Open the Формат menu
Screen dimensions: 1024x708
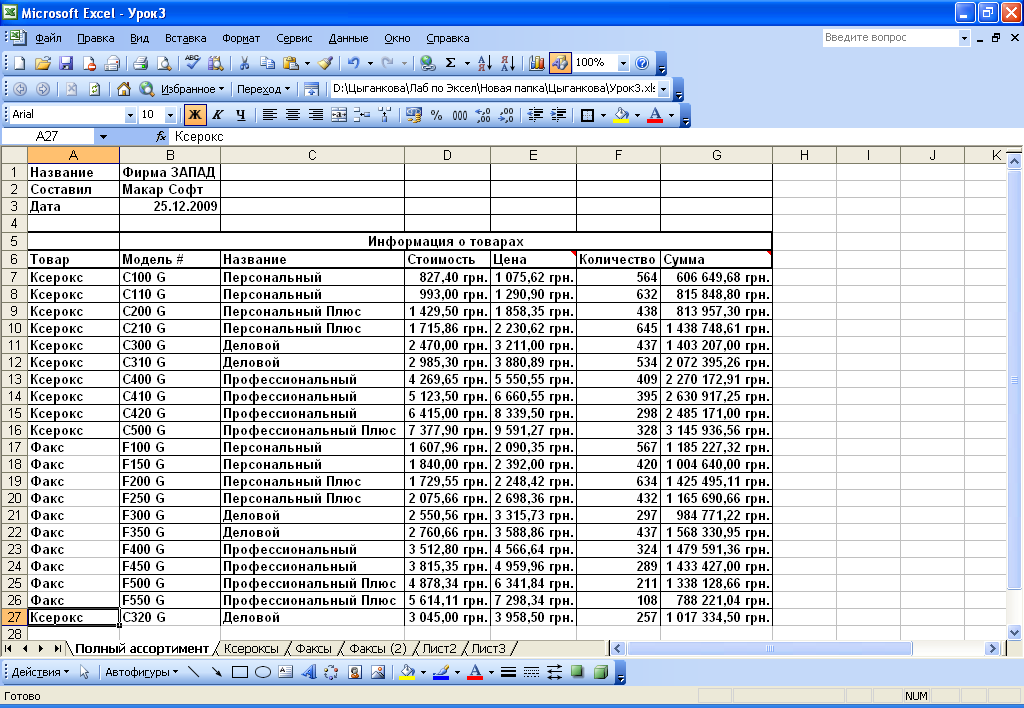(x=241, y=39)
